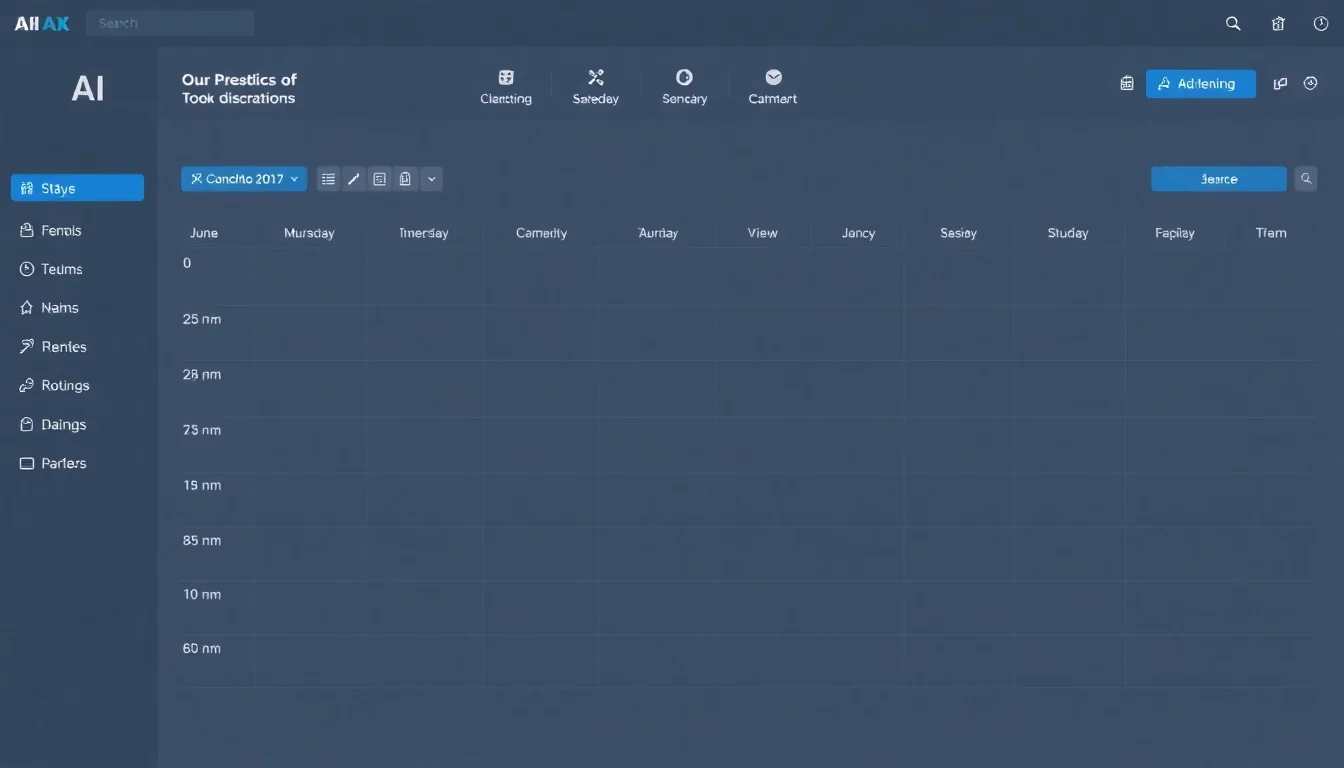Viewport: 1344px width, 768px height.
Task: Switch to the Camtart tab
Action: (773, 87)
